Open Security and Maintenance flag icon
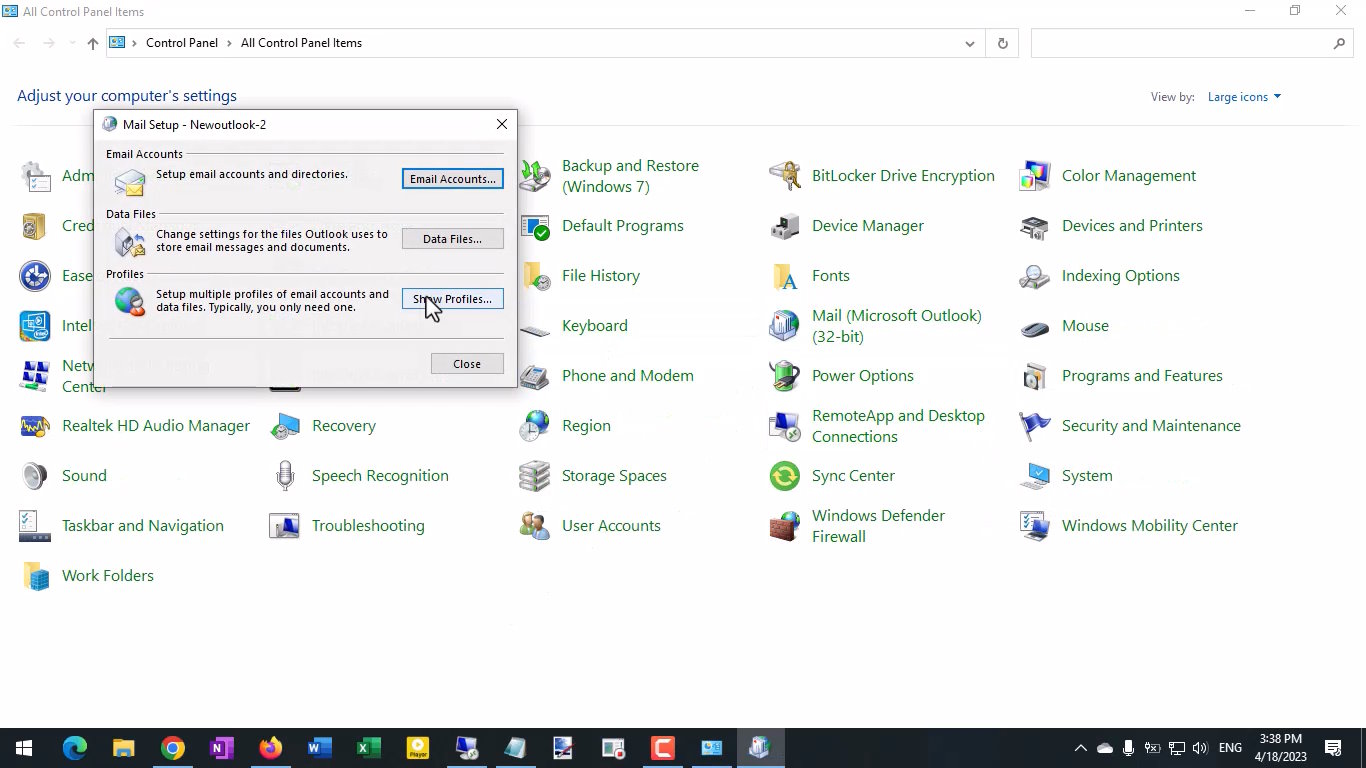The image size is (1366, 768). 1035,426
